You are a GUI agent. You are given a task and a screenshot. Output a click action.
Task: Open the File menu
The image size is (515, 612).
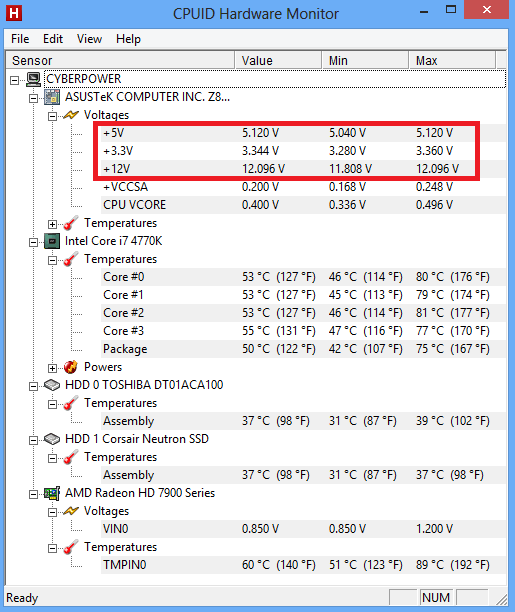20,39
